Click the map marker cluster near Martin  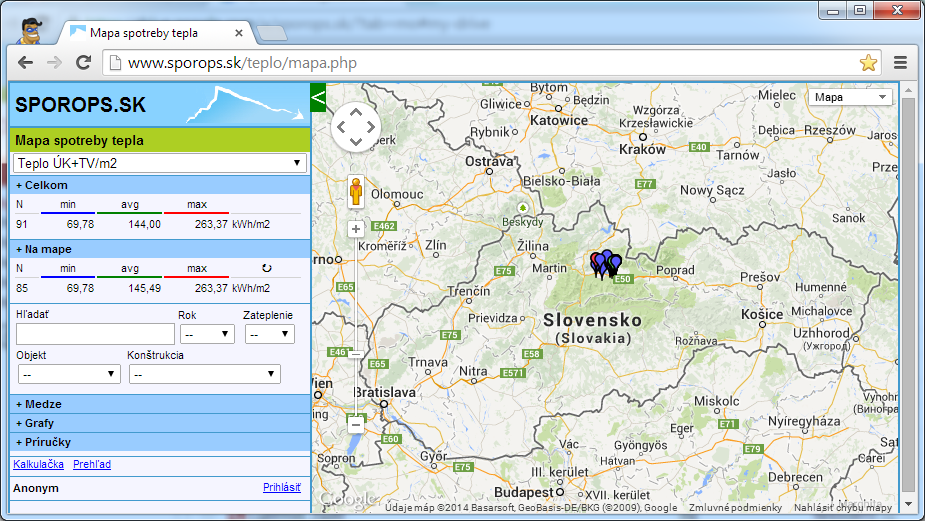[x=604, y=264]
